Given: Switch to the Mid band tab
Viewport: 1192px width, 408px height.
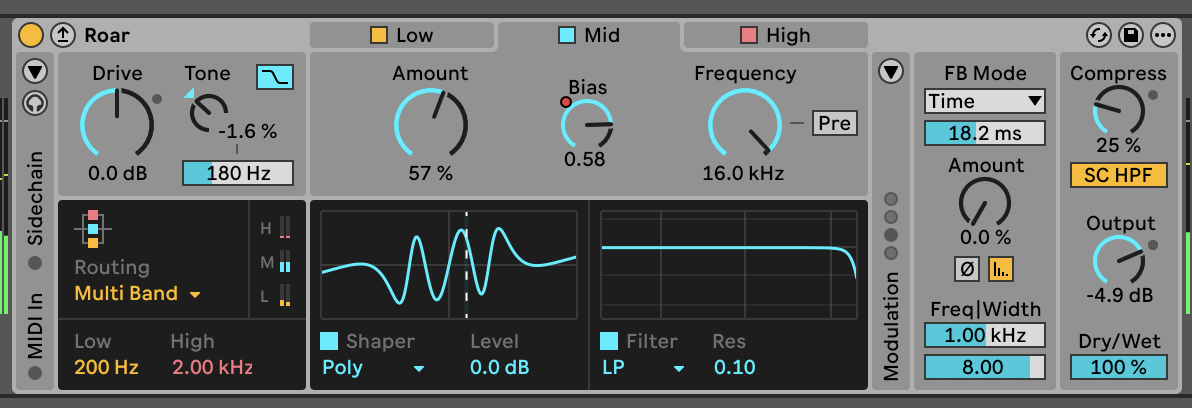Looking at the screenshot, I should pos(588,35).
